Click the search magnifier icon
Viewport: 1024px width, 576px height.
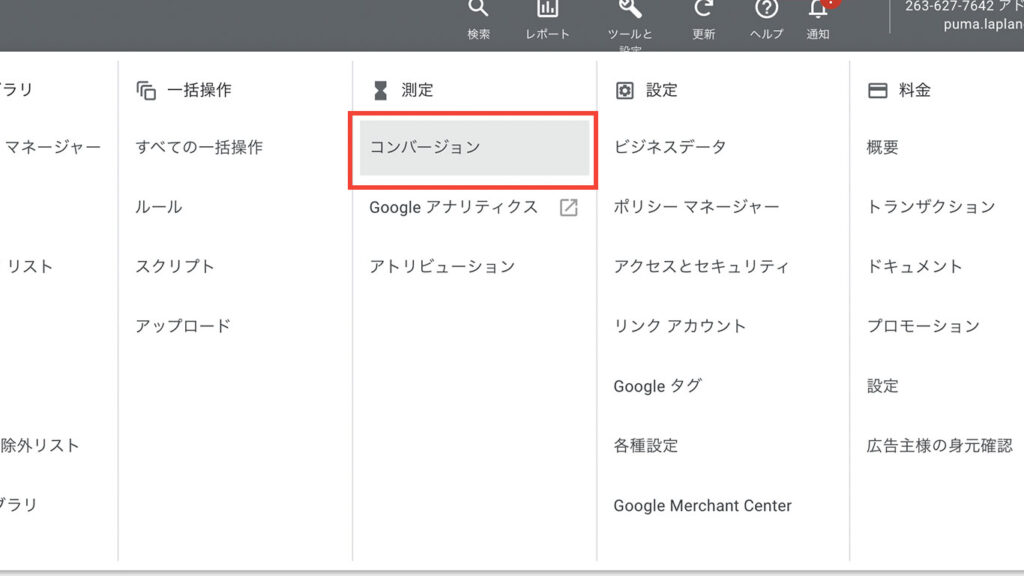coord(479,9)
